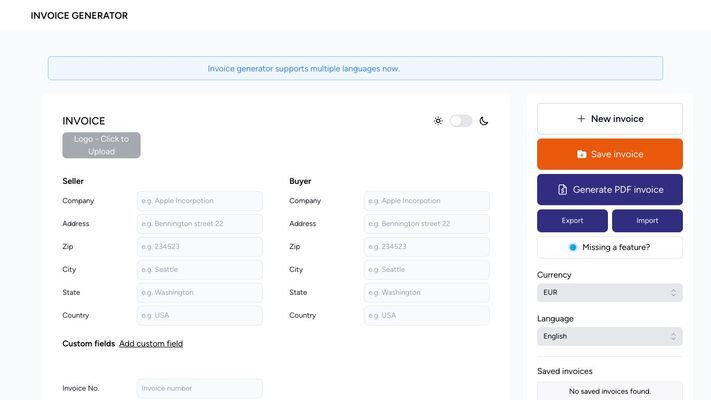Image resolution: width=711 pixels, height=400 pixels.
Task: Focus the Seller City field
Action: (200, 269)
